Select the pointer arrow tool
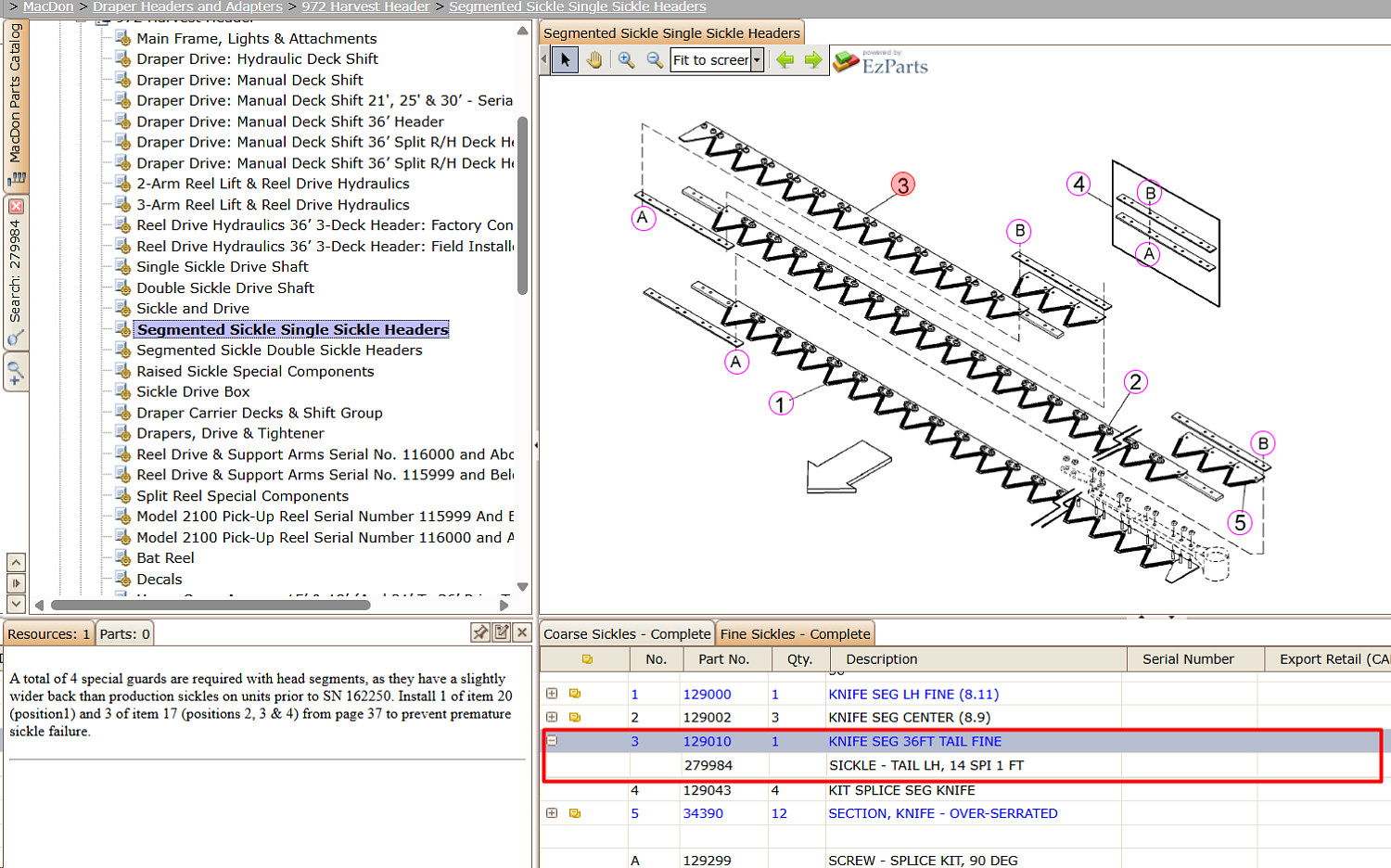 565,60
